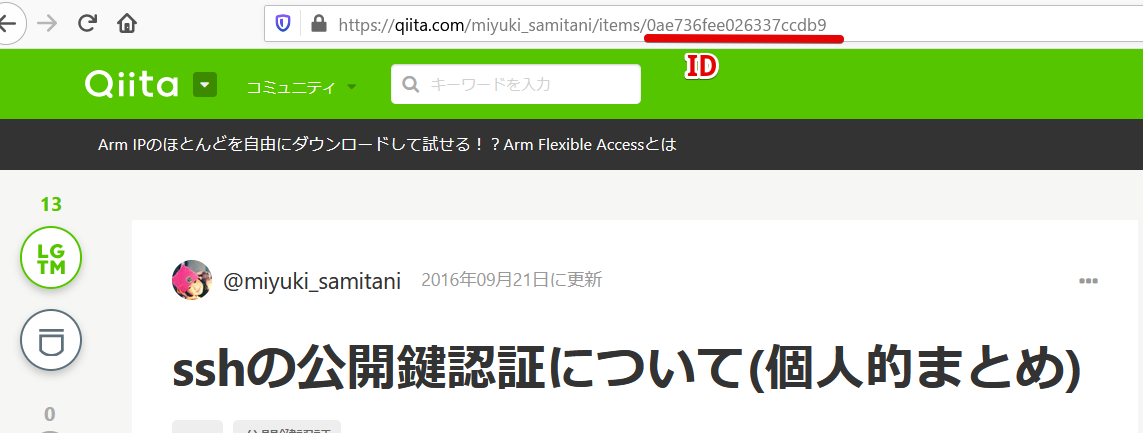Screen dimensions: 1143x433
Task: Open the article three-dots menu
Action: point(1088,281)
